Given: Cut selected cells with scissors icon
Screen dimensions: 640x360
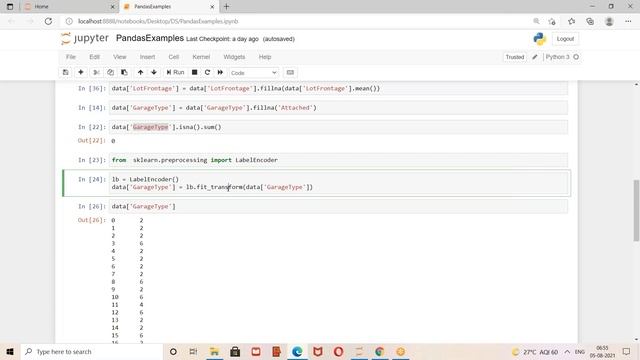Looking at the screenshot, I should pyautogui.click(x=96, y=72).
